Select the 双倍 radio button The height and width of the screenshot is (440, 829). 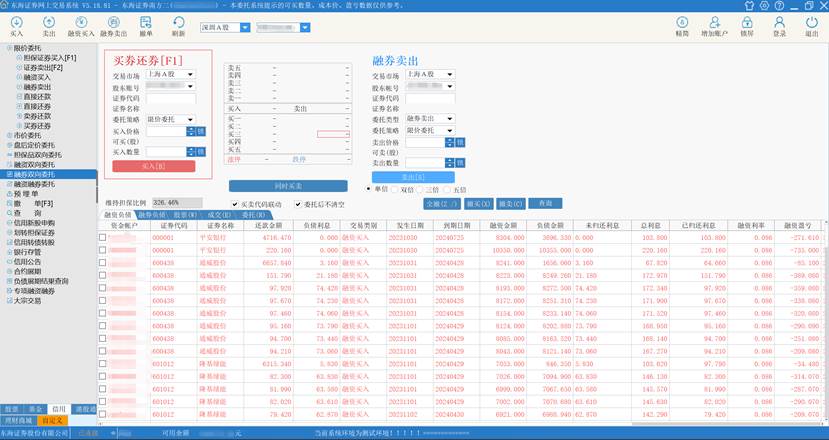(394, 189)
